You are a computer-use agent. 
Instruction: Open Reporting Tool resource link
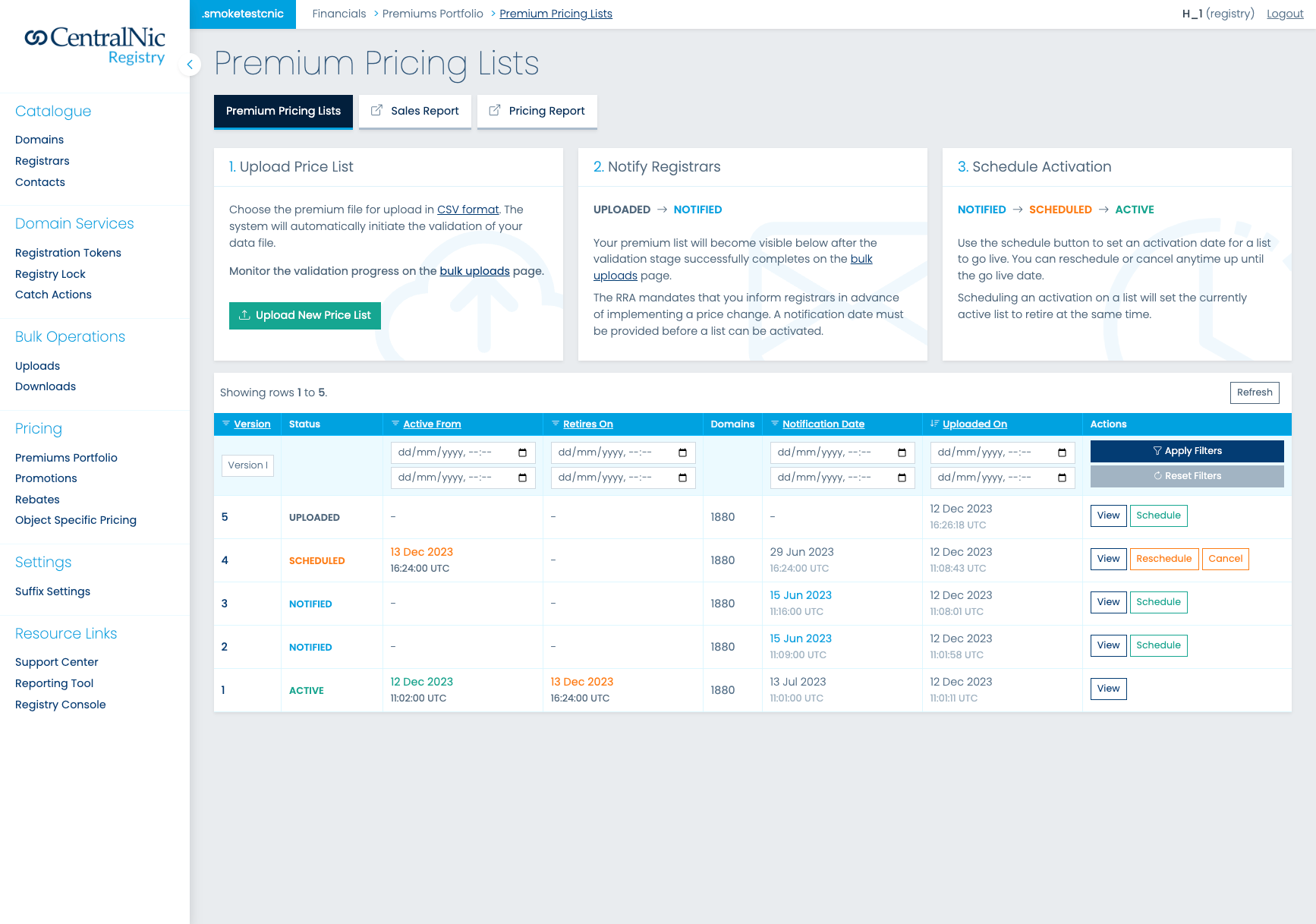55,683
